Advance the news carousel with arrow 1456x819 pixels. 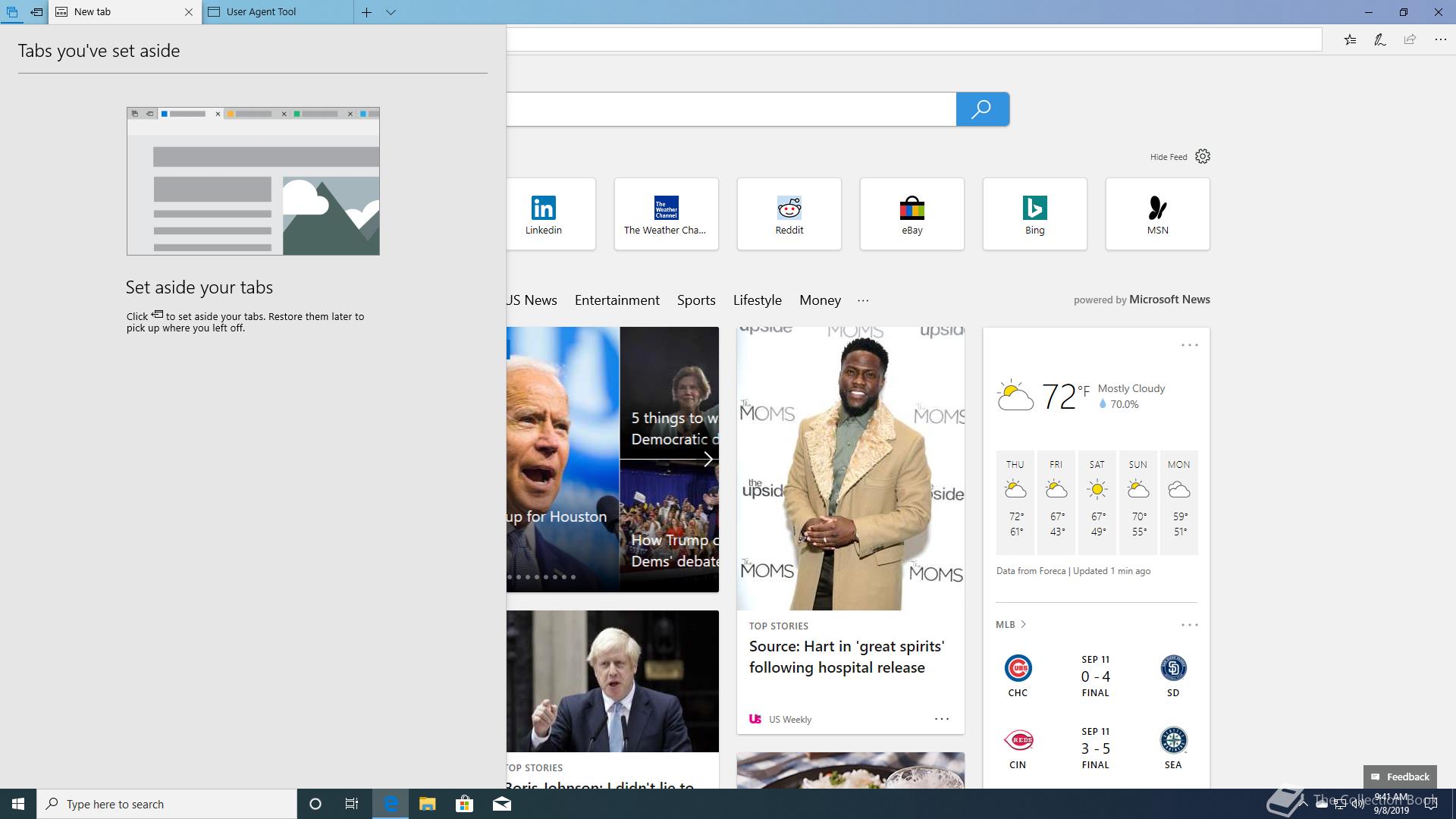pos(708,460)
